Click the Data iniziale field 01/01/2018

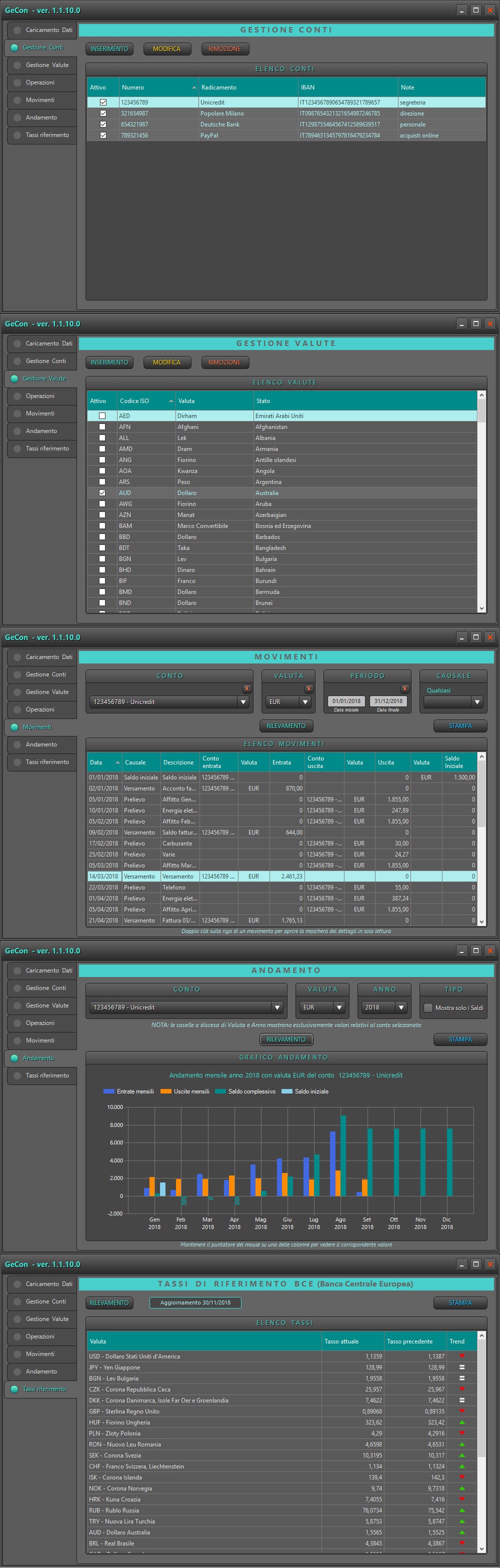346,701
